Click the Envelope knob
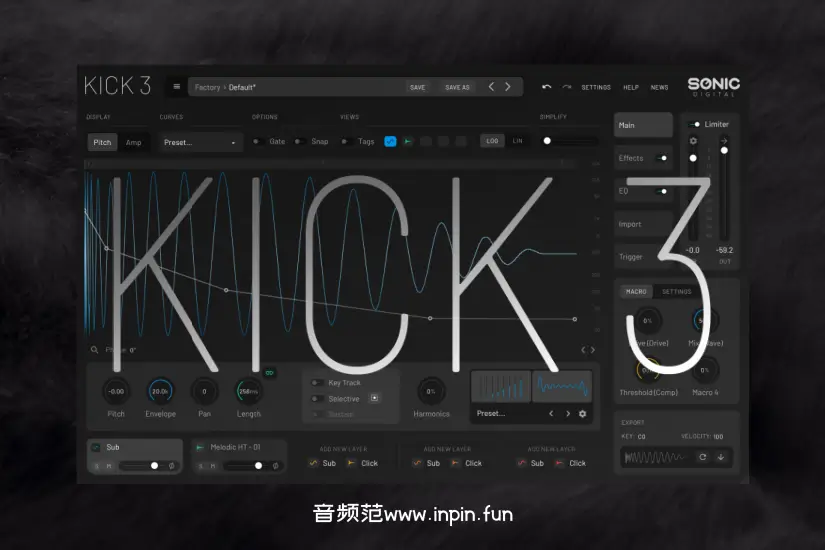 point(160,391)
